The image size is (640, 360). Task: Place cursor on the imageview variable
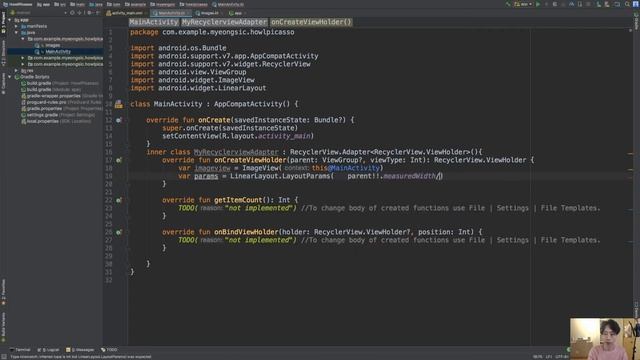(212, 168)
